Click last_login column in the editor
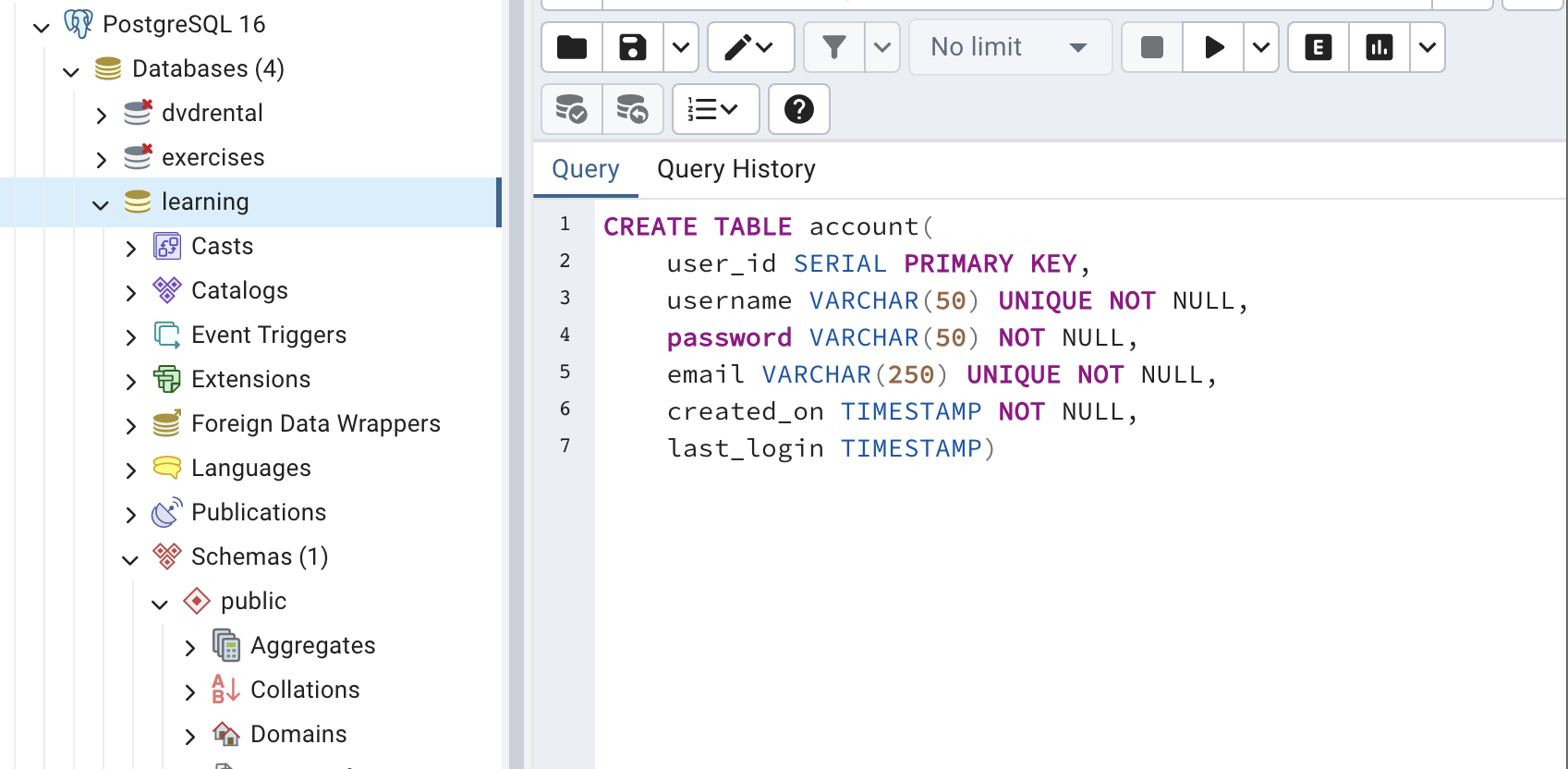Image resolution: width=1568 pixels, height=769 pixels. 746,448
